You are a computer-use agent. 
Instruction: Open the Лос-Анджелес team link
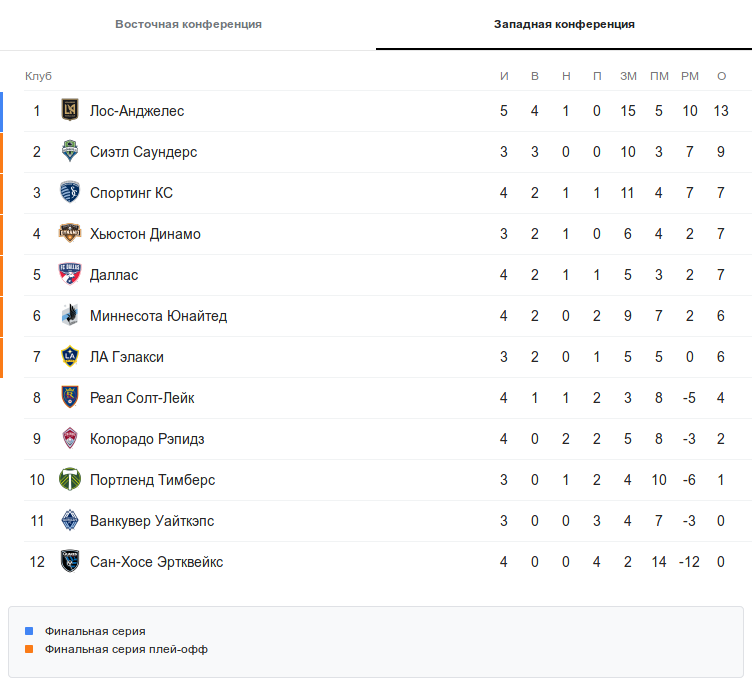[x=137, y=111]
